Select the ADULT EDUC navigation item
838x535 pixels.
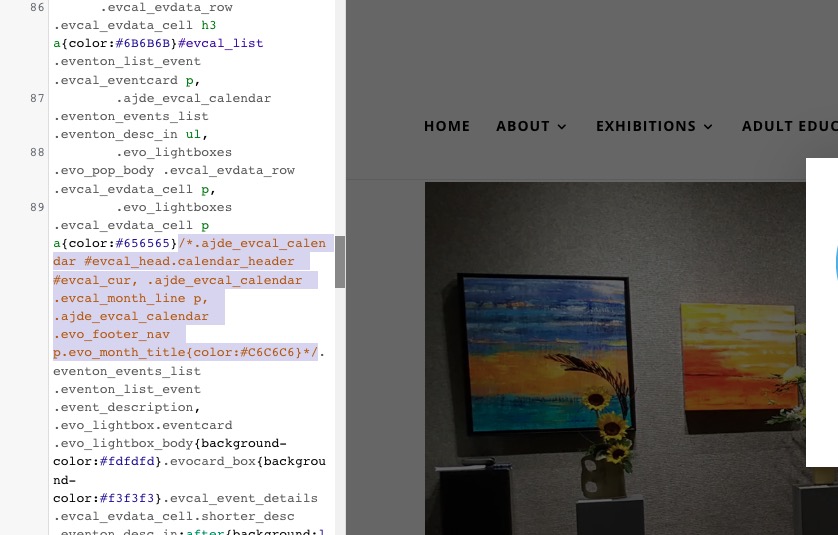[x=789, y=126]
